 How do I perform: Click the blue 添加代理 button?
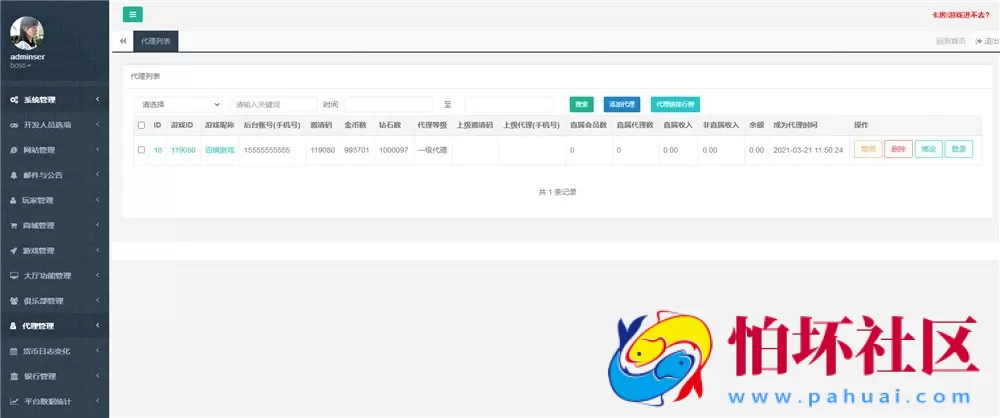pos(622,104)
